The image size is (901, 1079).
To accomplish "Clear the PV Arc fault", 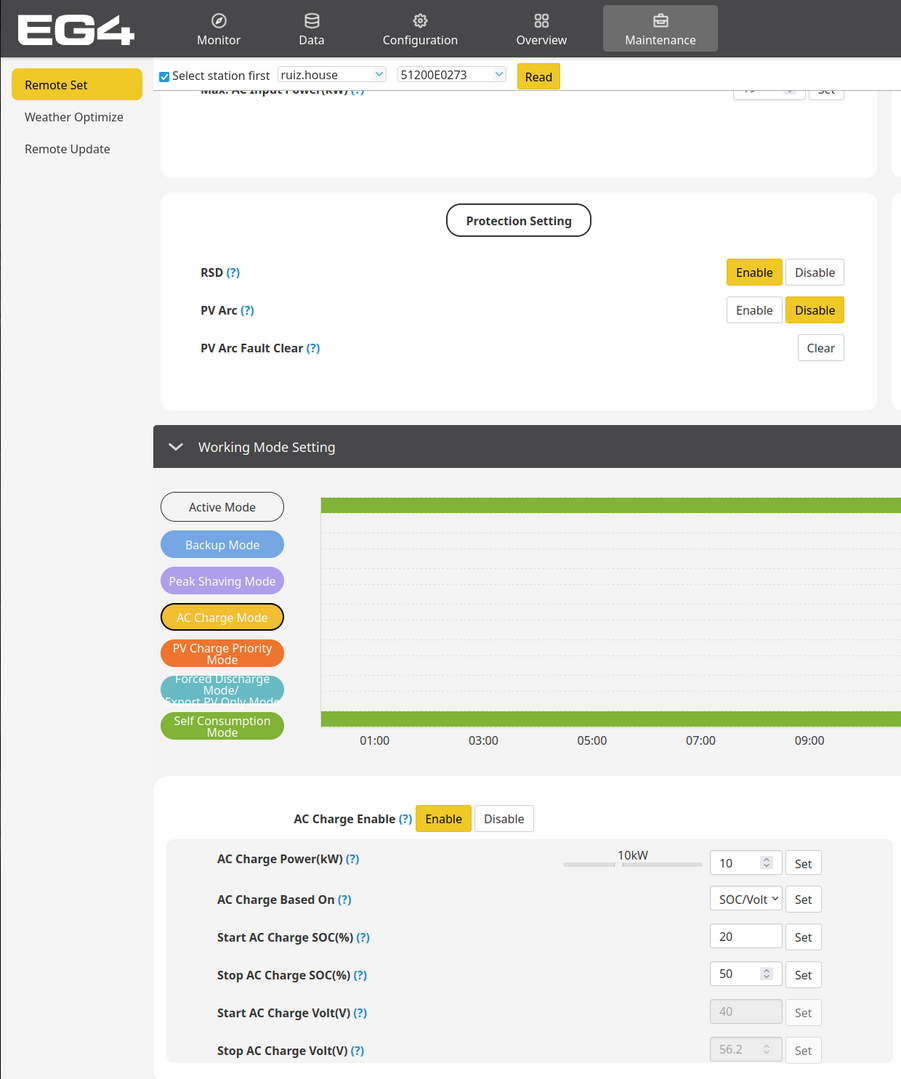I will [820, 348].
